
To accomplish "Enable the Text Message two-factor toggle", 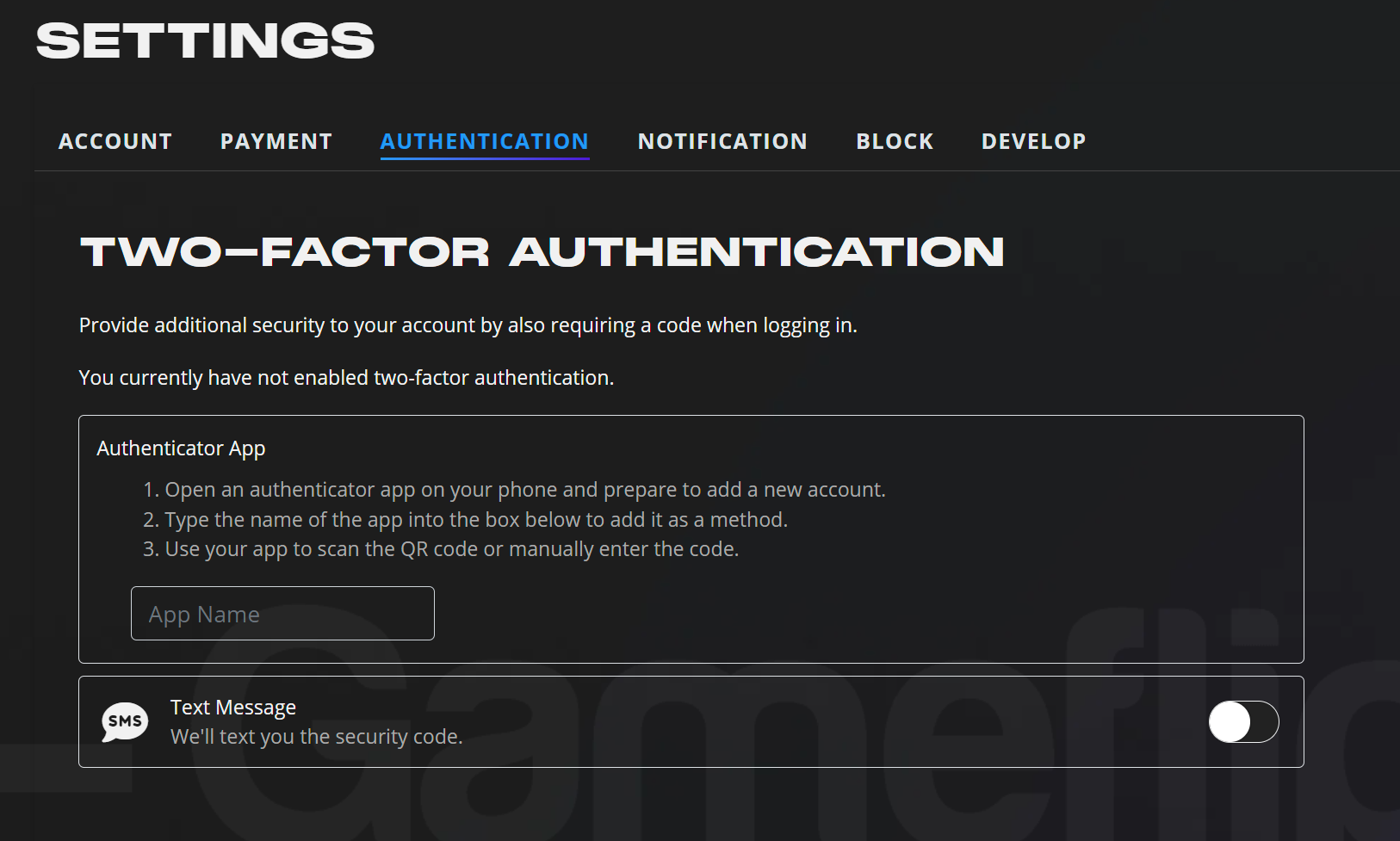I will point(1243,721).
